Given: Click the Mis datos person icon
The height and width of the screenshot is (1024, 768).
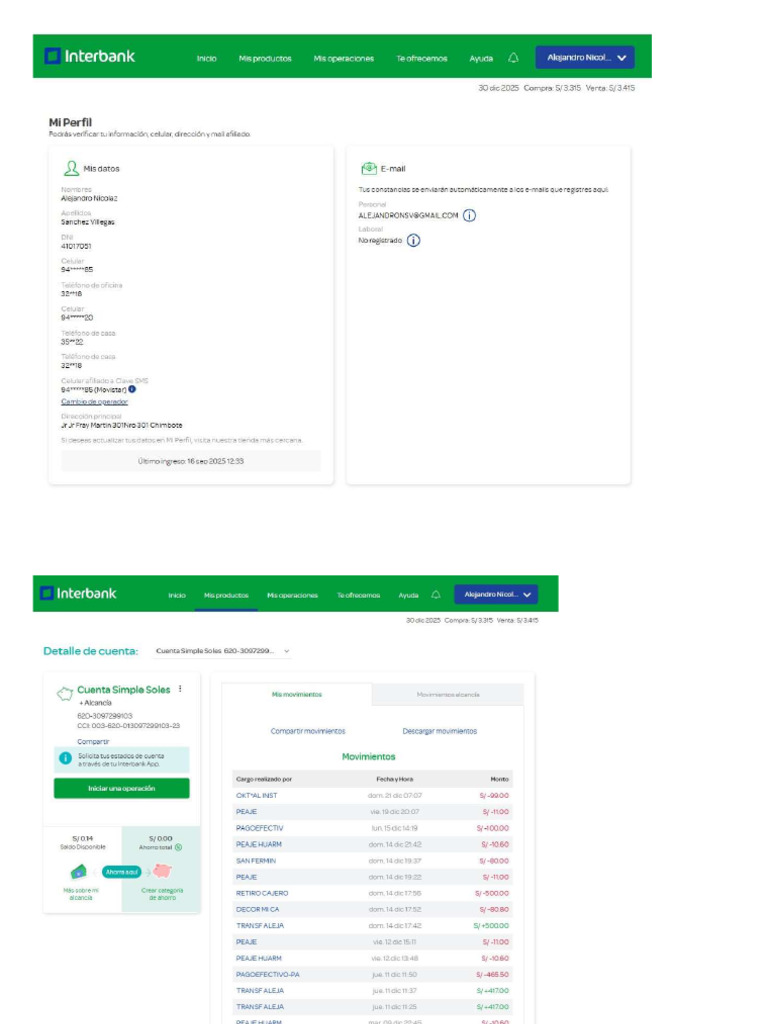Looking at the screenshot, I should [x=71, y=168].
